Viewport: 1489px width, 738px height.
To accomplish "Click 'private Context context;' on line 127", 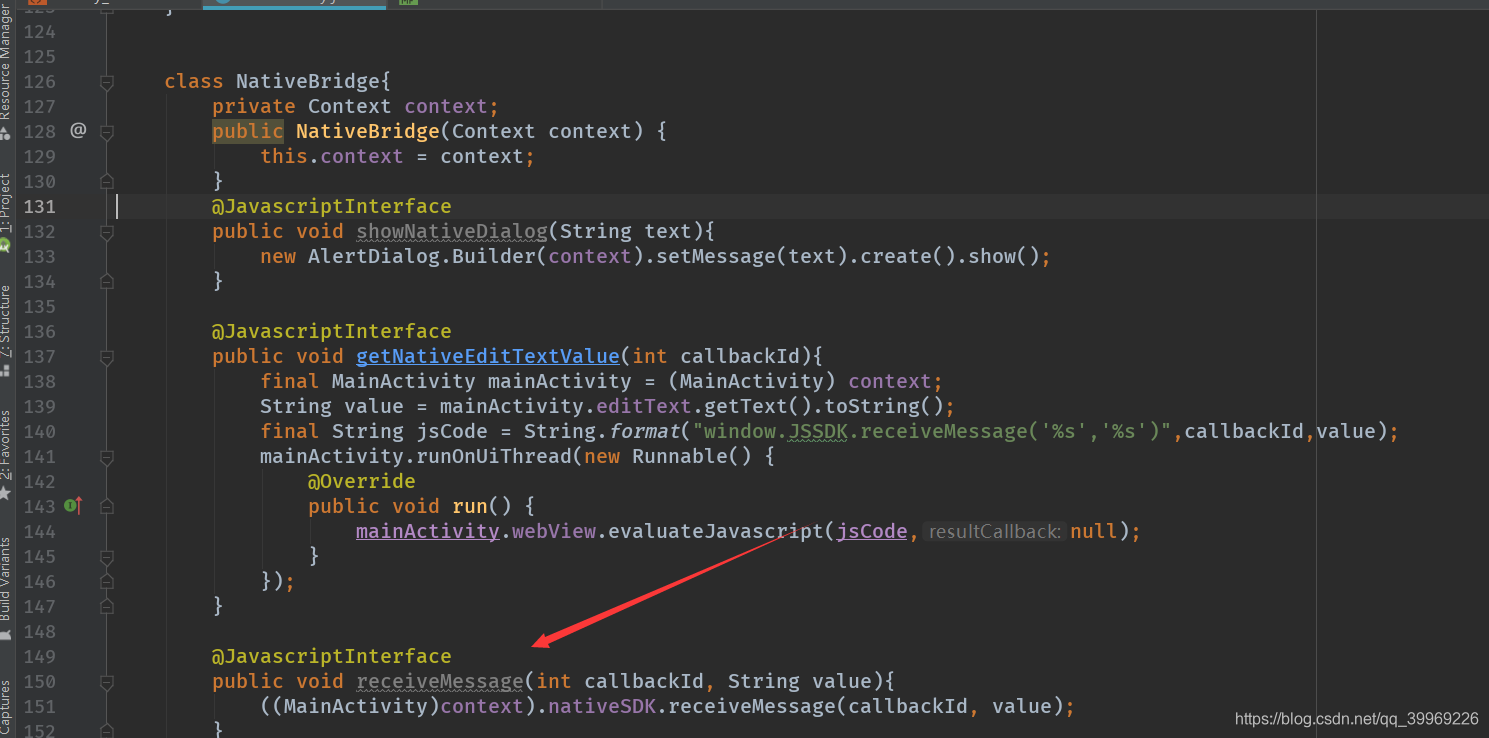I will (x=356, y=106).
